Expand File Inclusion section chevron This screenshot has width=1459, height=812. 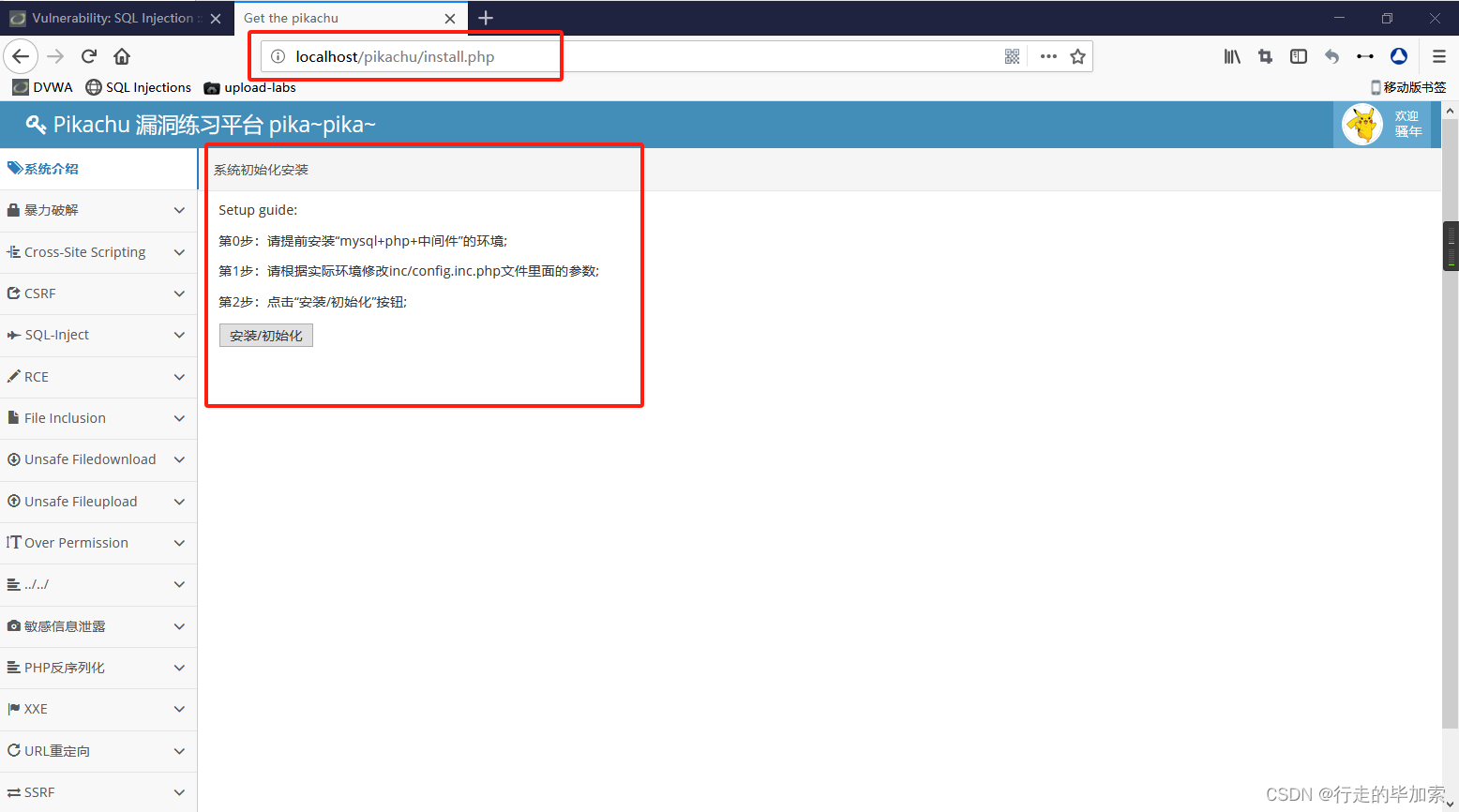(179, 418)
